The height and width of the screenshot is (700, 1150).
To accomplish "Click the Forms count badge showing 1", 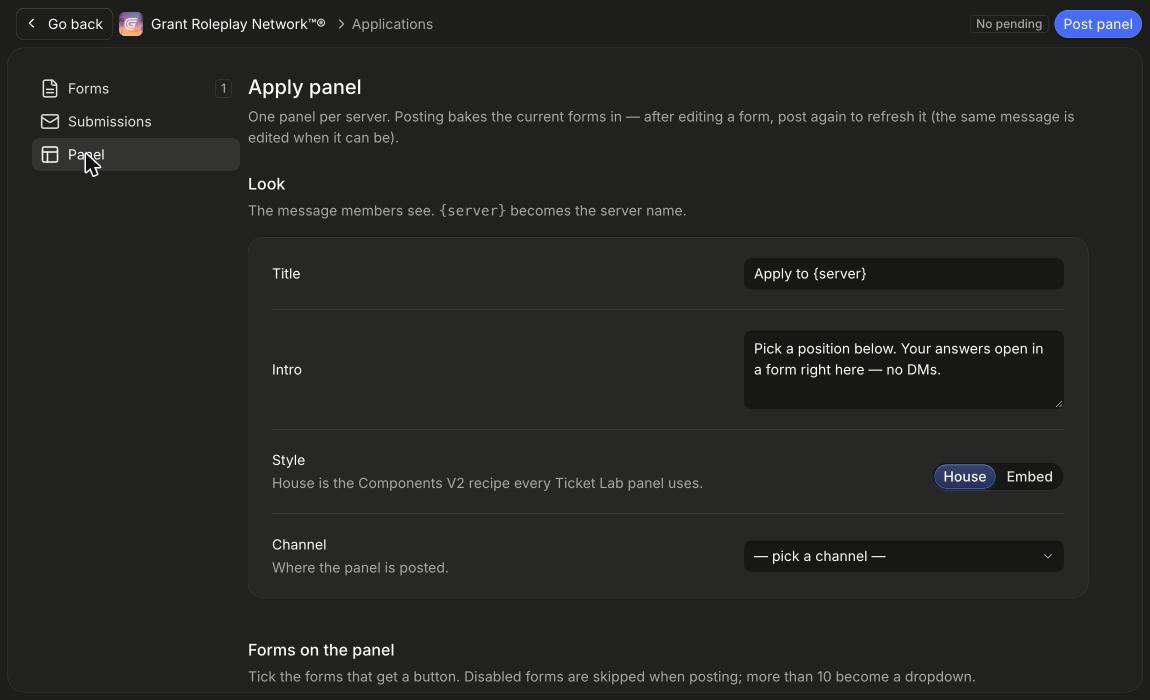I will 223,89.
